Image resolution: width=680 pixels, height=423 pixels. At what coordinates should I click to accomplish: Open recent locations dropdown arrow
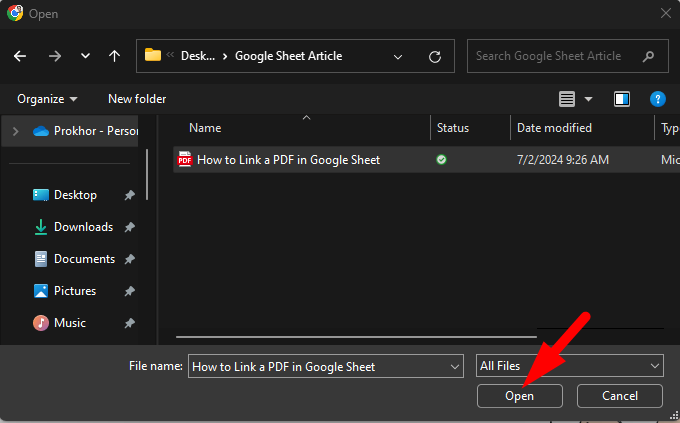point(85,56)
